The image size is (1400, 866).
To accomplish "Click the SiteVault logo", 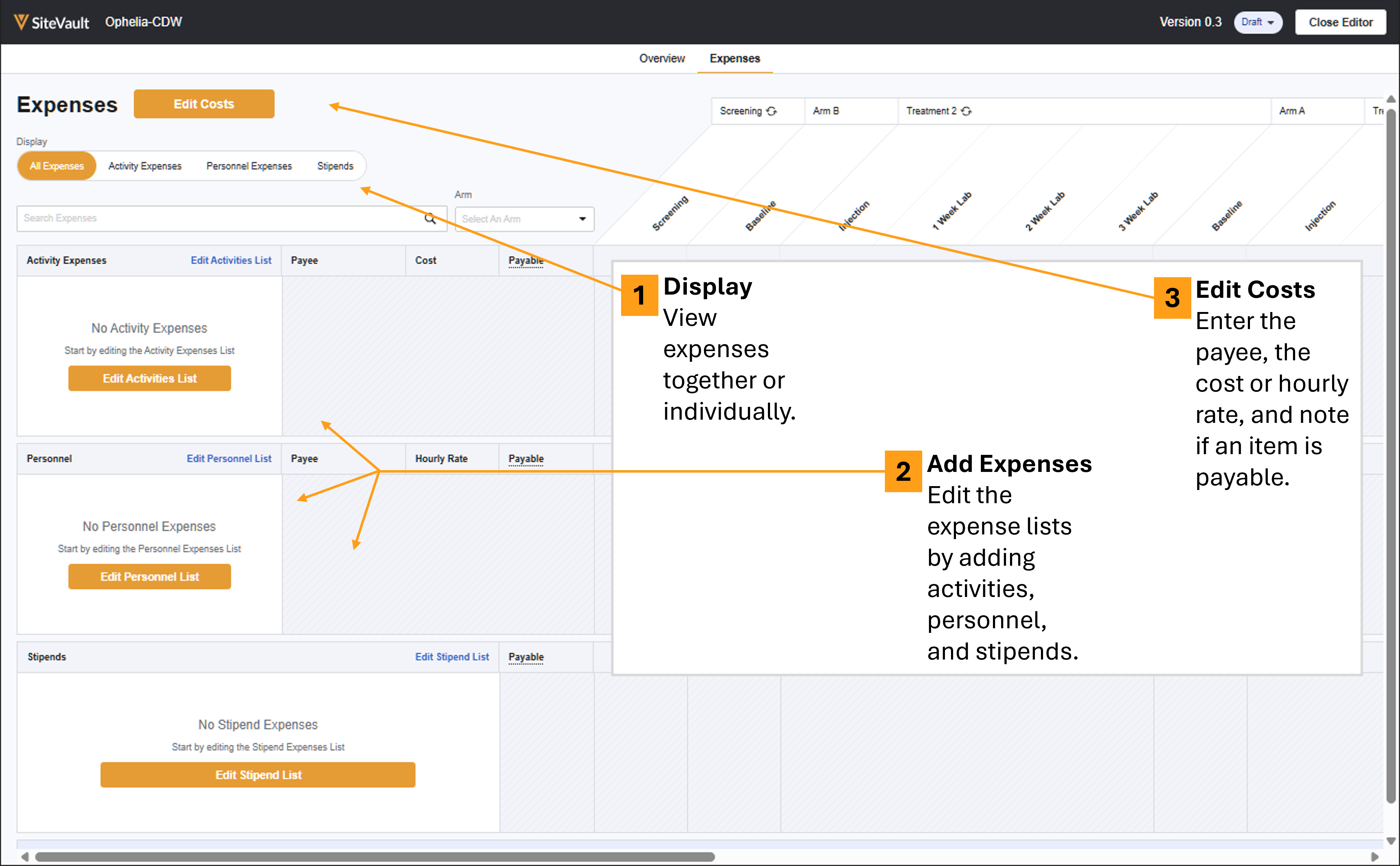I will click(52, 22).
